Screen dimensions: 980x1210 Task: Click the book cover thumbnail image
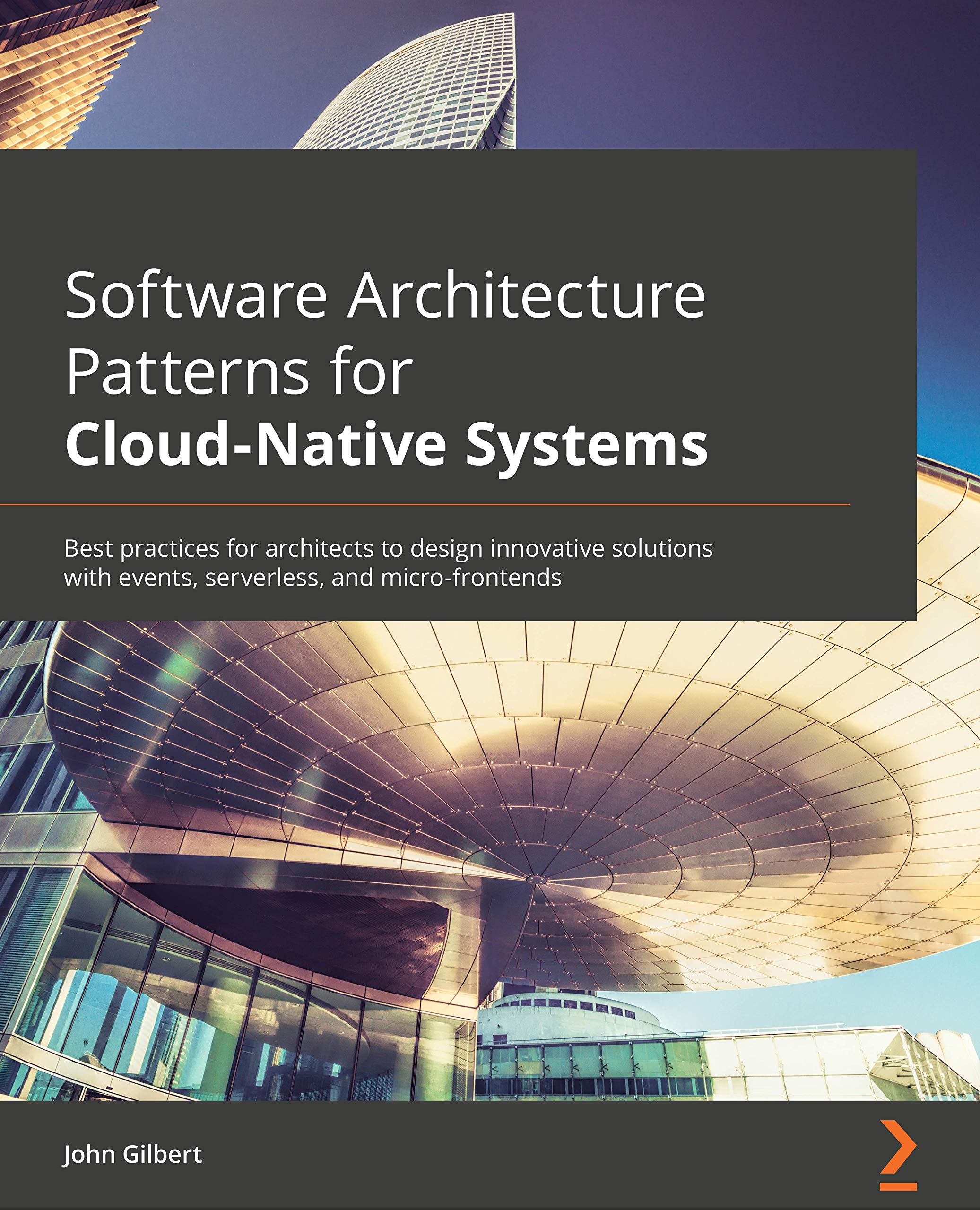[490, 605]
